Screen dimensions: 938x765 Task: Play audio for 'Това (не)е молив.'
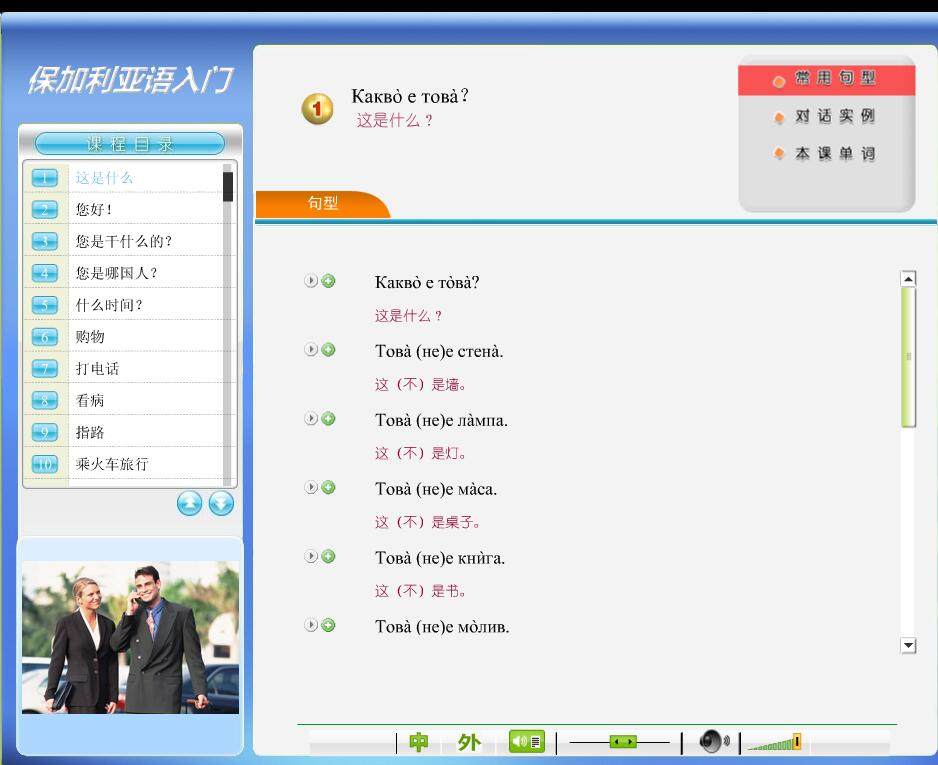click(x=311, y=625)
